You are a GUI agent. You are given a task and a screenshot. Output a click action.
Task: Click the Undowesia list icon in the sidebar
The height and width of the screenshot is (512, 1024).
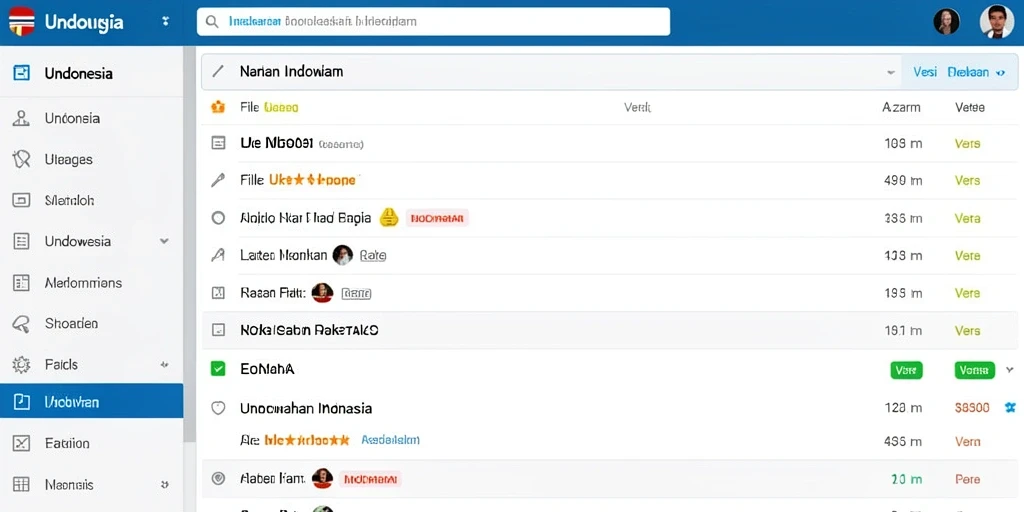[x=22, y=241]
